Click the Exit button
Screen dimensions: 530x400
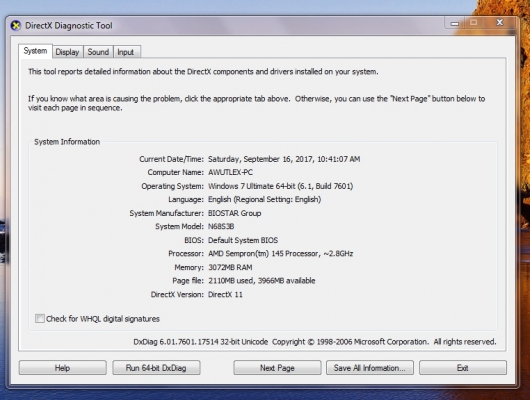(463, 368)
